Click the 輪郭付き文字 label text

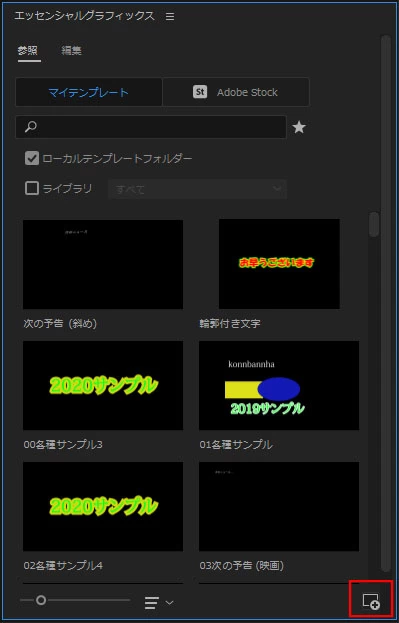point(230,323)
